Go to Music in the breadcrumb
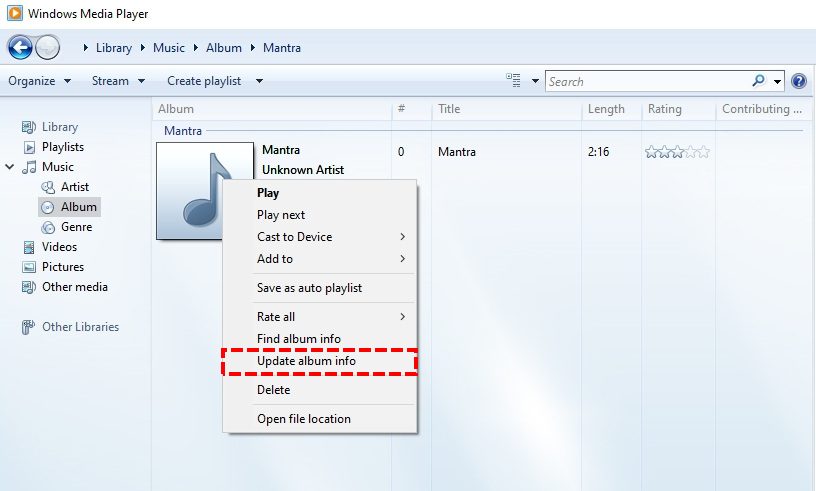Viewport: 816px width, 491px height. pos(169,48)
